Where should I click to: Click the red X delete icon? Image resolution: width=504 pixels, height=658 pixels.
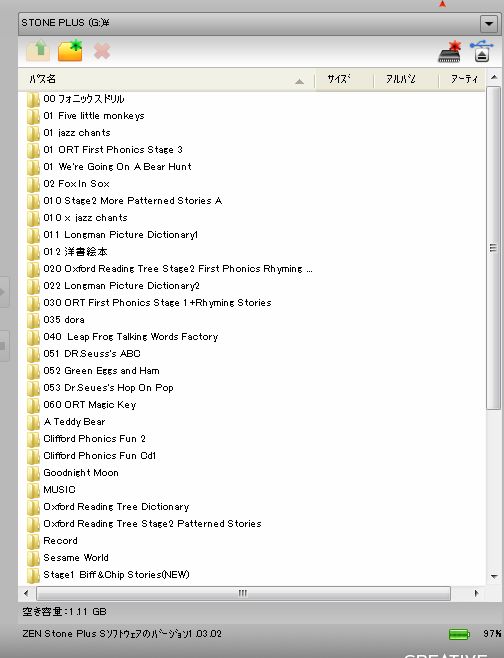(102, 51)
